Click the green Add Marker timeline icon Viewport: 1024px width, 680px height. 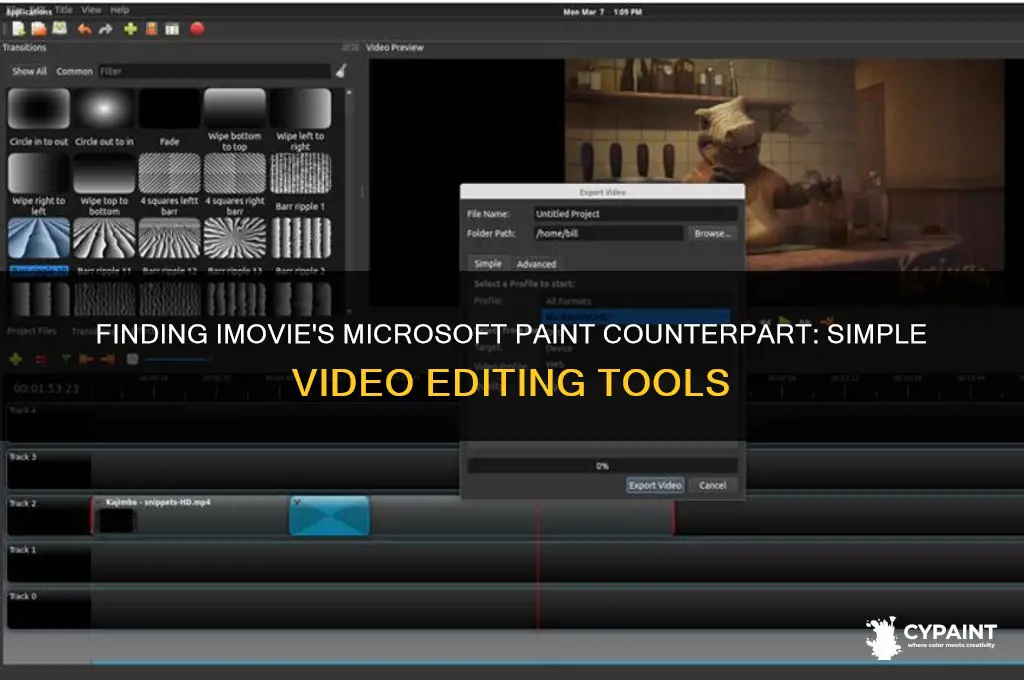click(x=65, y=359)
